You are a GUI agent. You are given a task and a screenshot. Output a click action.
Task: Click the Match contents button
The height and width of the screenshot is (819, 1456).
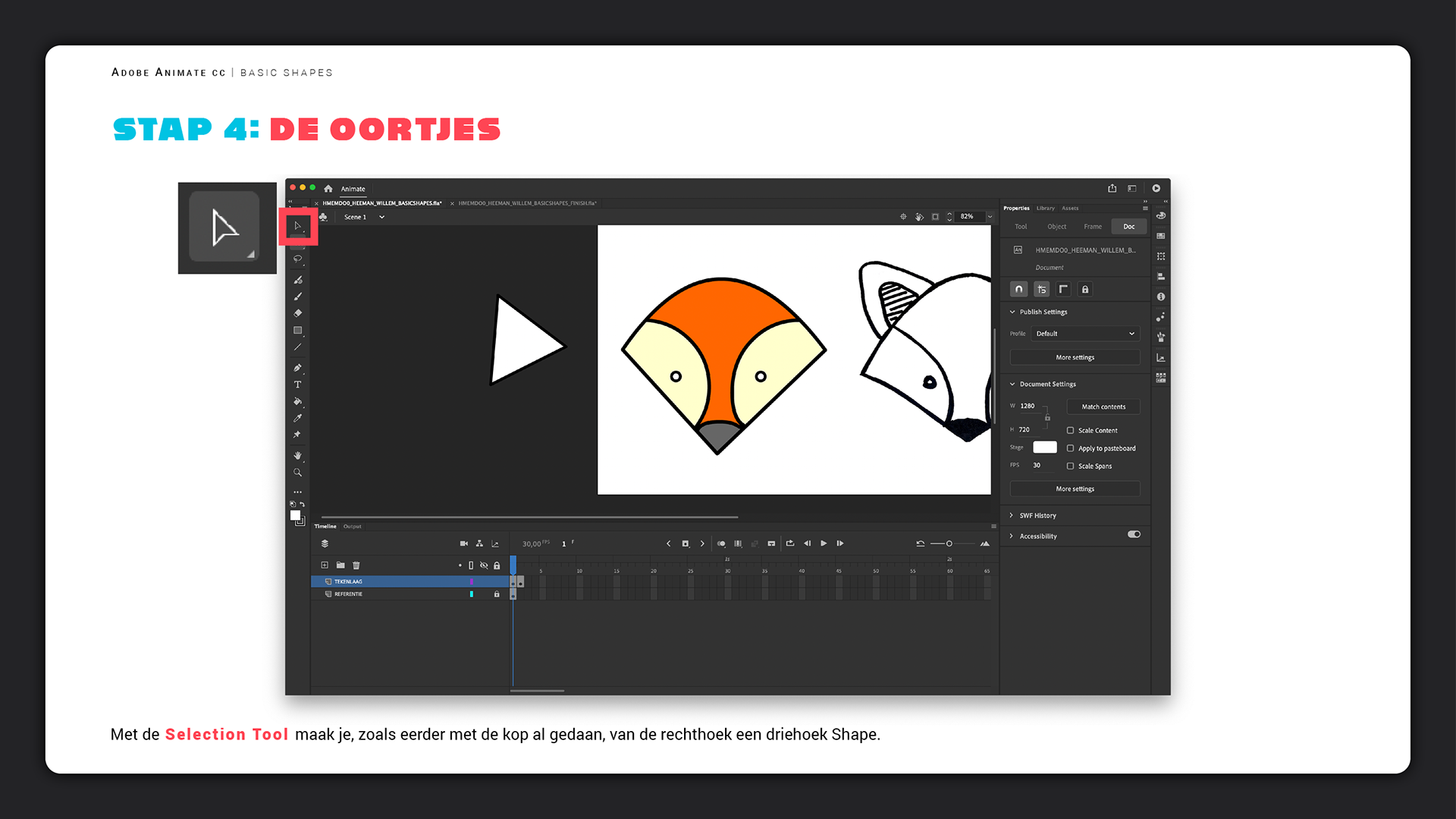tap(1103, 407)
